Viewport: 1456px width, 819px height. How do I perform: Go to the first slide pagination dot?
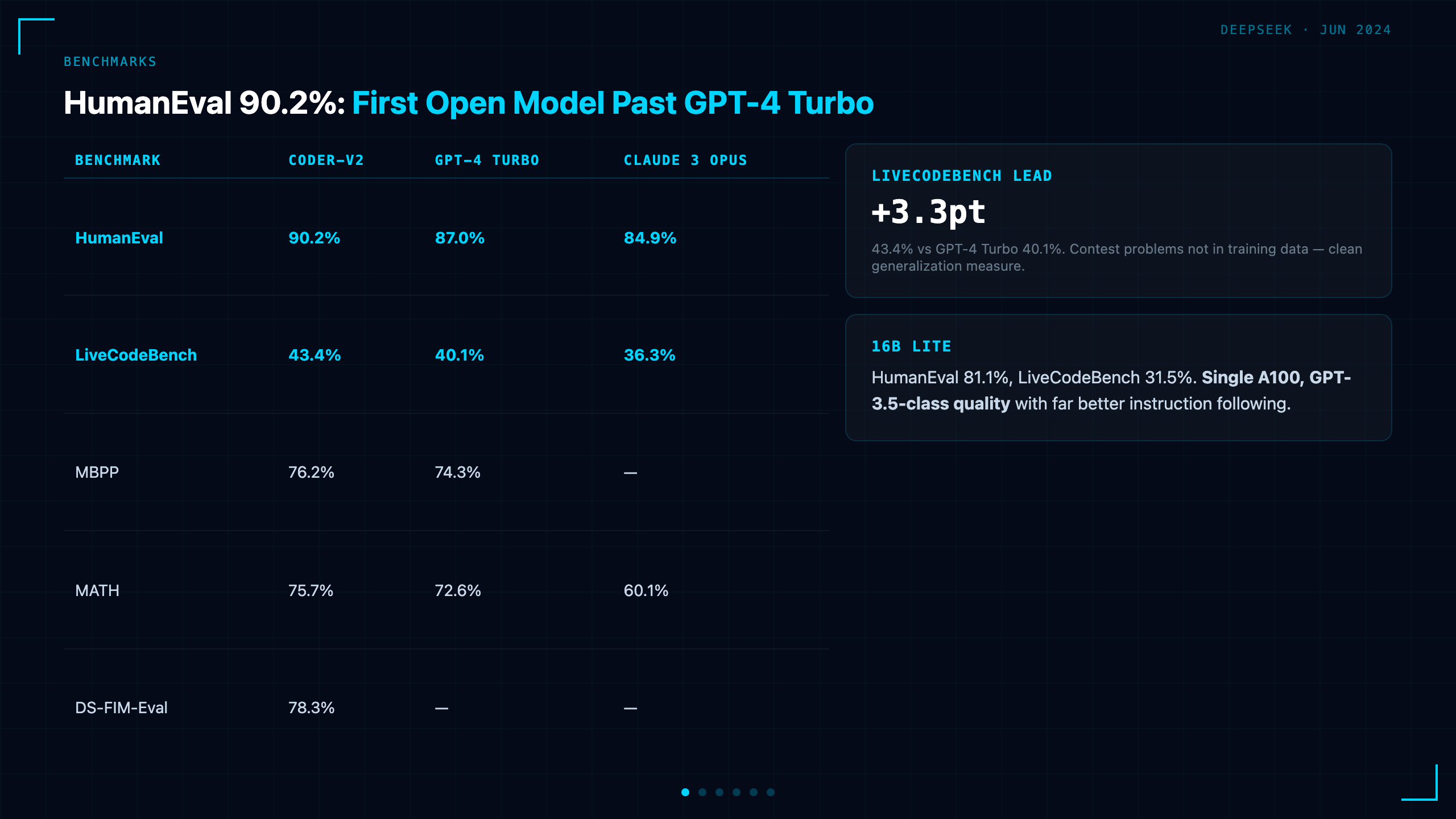point(685,792)
